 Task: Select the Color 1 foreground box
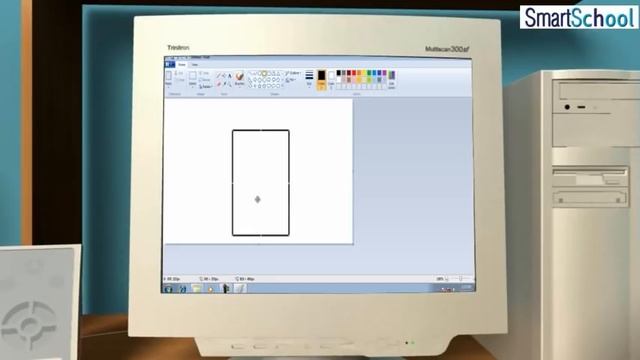pyautogui.click(x=322, y=79)
